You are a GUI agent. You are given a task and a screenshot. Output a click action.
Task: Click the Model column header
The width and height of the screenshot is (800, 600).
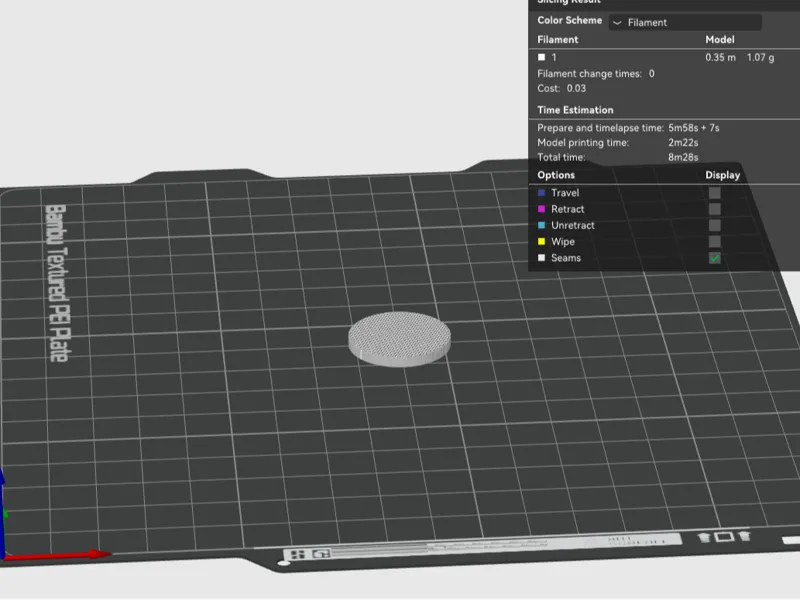719,40
